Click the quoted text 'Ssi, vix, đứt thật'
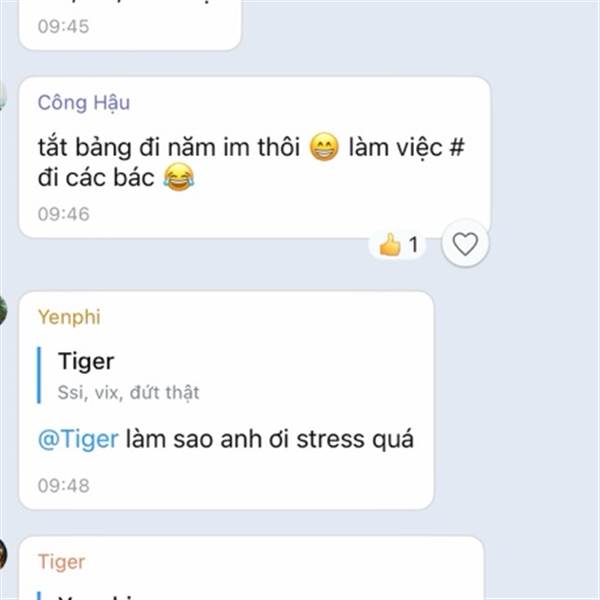 click(129, 392)
